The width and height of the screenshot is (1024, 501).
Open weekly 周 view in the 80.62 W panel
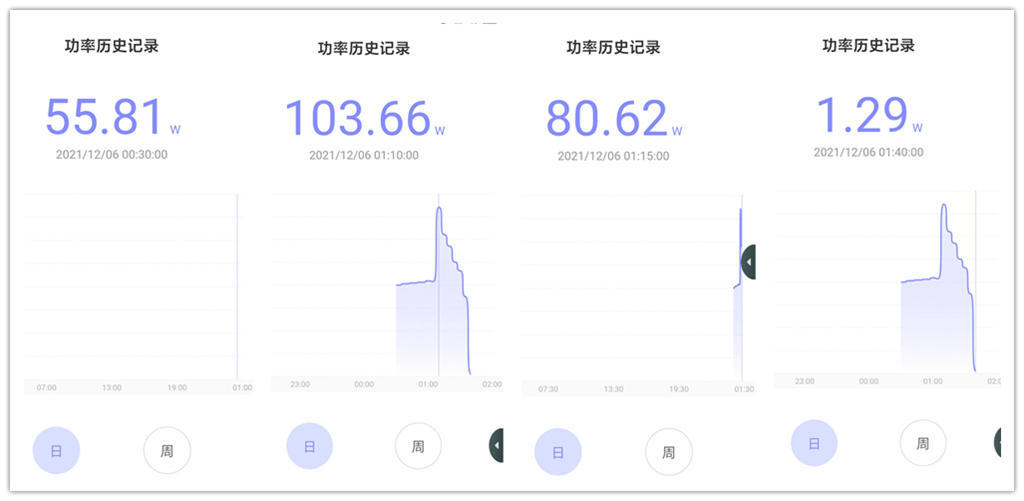(x=668, y=452)
